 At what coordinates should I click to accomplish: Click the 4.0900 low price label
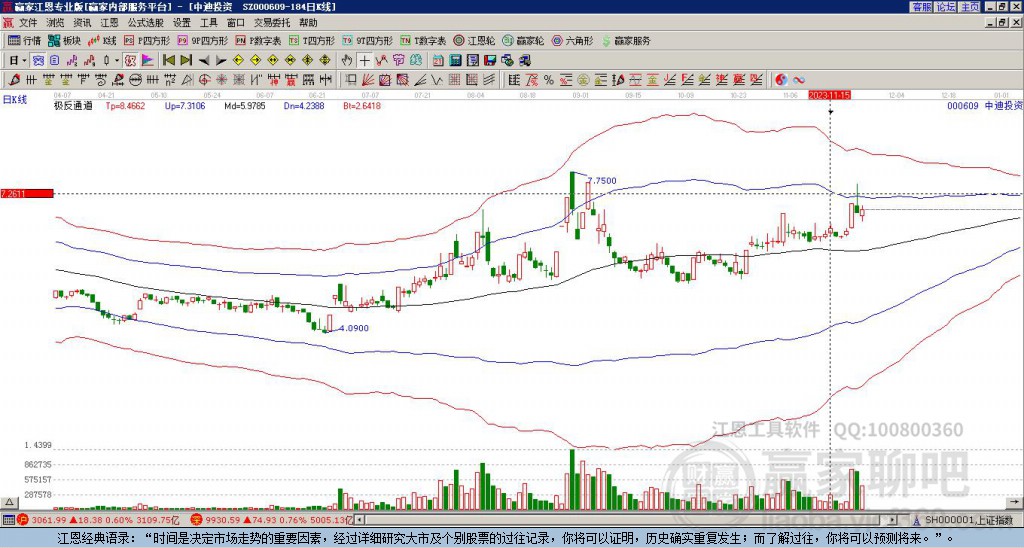click(355, 328)
